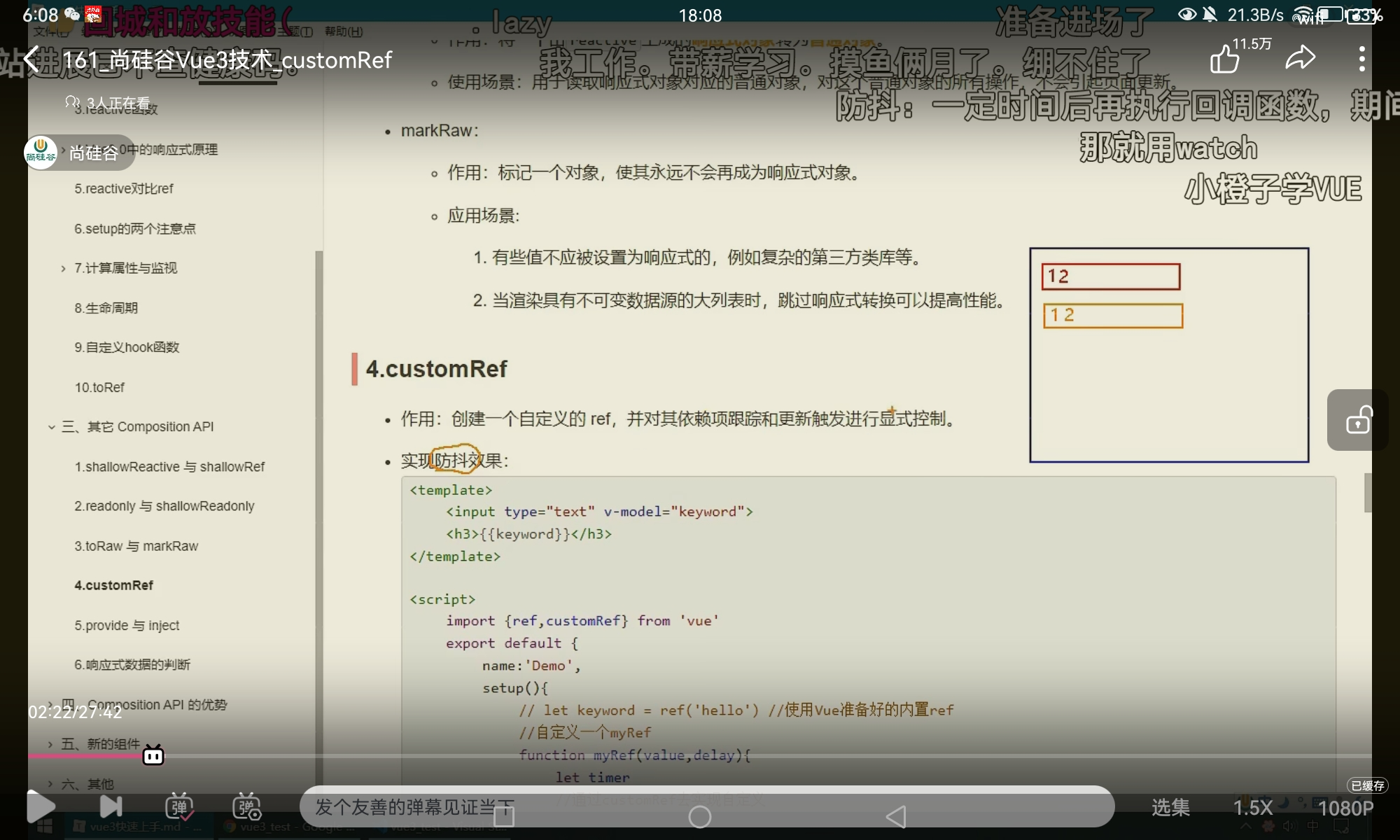Open the three-dot more options menu

pos(1361,59)
